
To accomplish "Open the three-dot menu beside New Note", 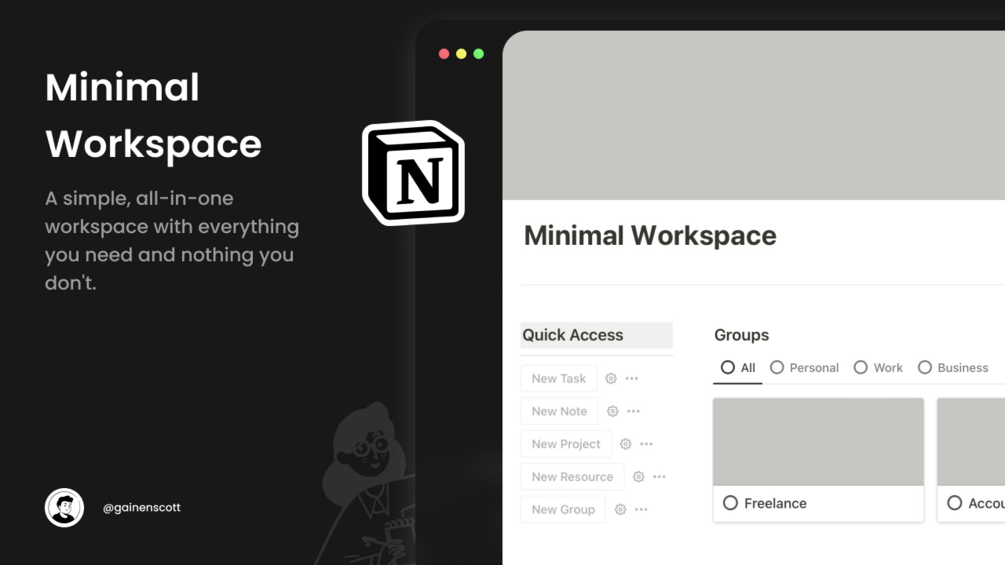I will pos(634,411).
